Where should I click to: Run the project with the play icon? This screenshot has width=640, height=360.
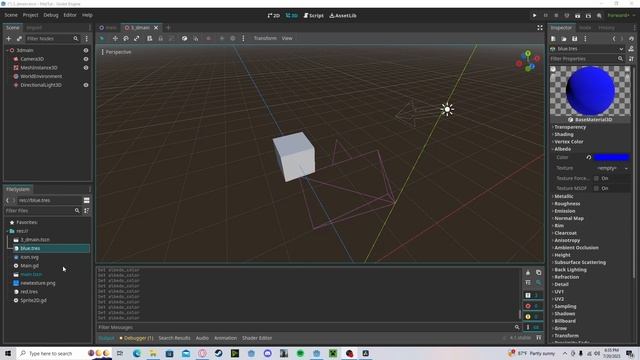pyautogui.click(x=534, y=16)
